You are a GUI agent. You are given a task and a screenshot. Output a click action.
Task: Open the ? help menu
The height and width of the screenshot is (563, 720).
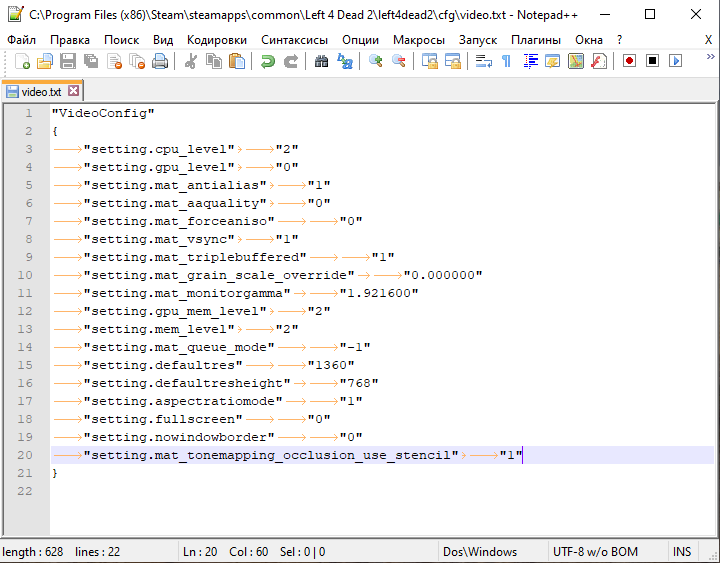(x=619, y=40)
